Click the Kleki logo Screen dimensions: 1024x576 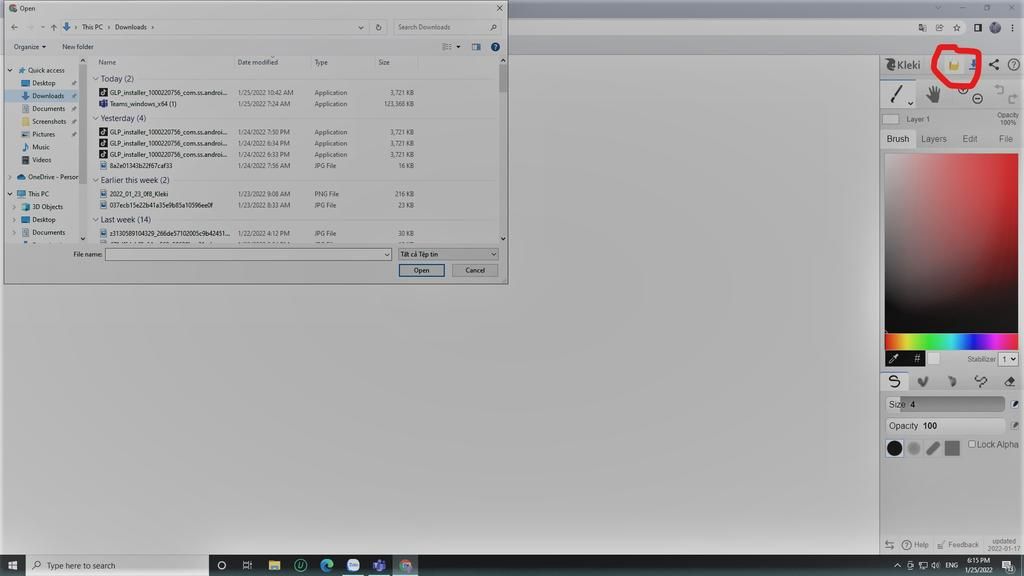[x=903, y=65]
